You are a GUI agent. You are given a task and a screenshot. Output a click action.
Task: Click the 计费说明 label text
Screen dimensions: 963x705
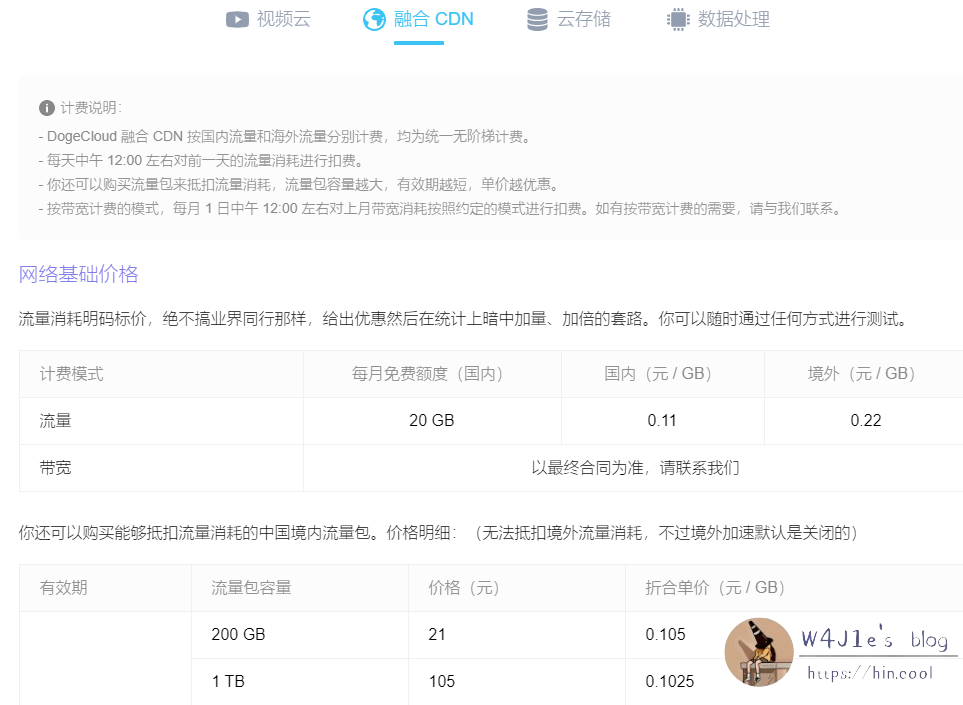91,108
